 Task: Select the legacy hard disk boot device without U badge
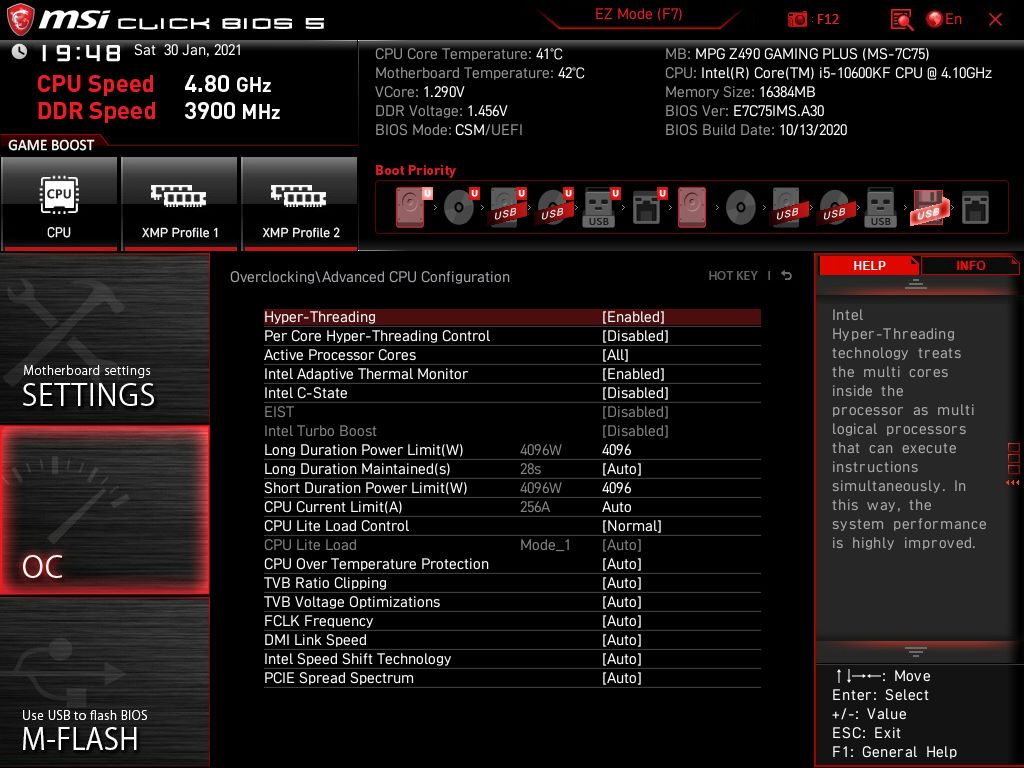(x=692, y=207)
